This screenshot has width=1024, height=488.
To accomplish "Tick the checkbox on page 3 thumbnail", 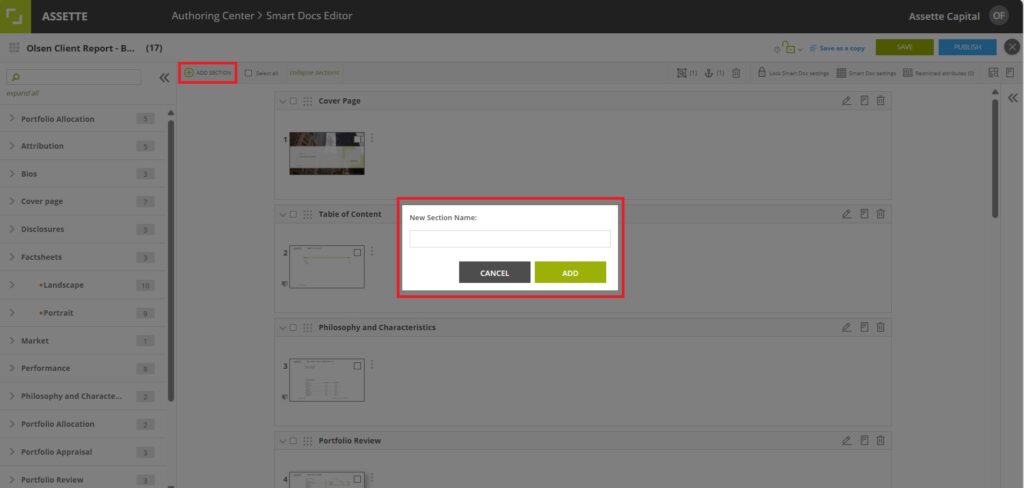I will pyautogui.click(x=357, y=366).
